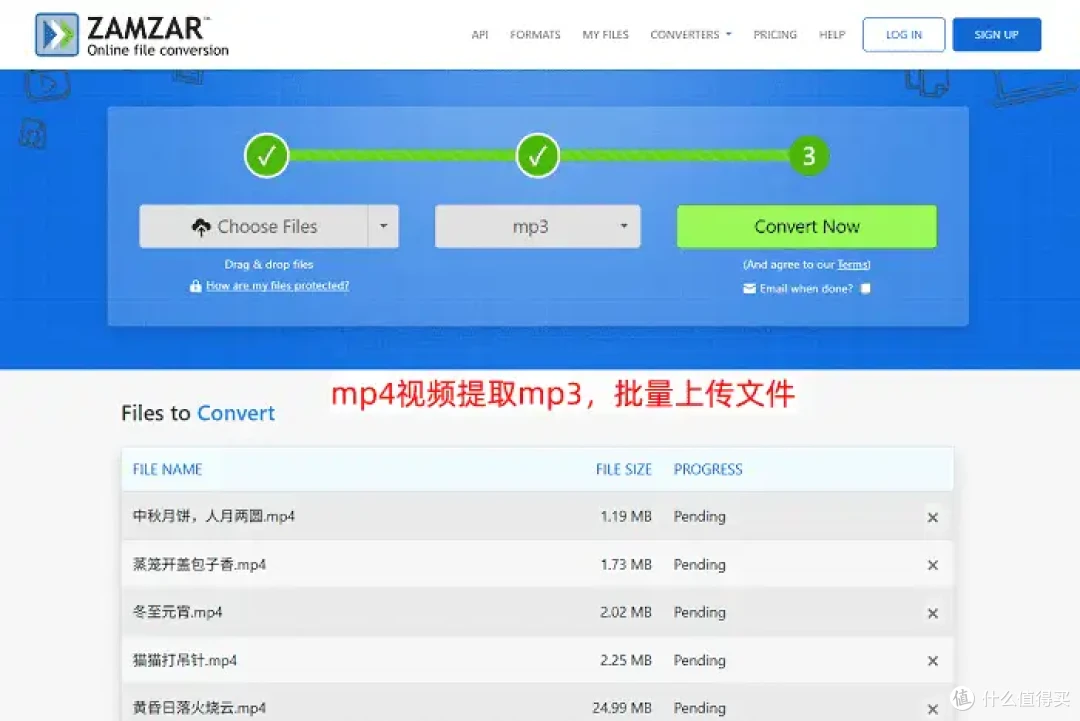Click the 1.73 MB file size cell
This screenshot has width=1080, height=721.
pos(625,564)
